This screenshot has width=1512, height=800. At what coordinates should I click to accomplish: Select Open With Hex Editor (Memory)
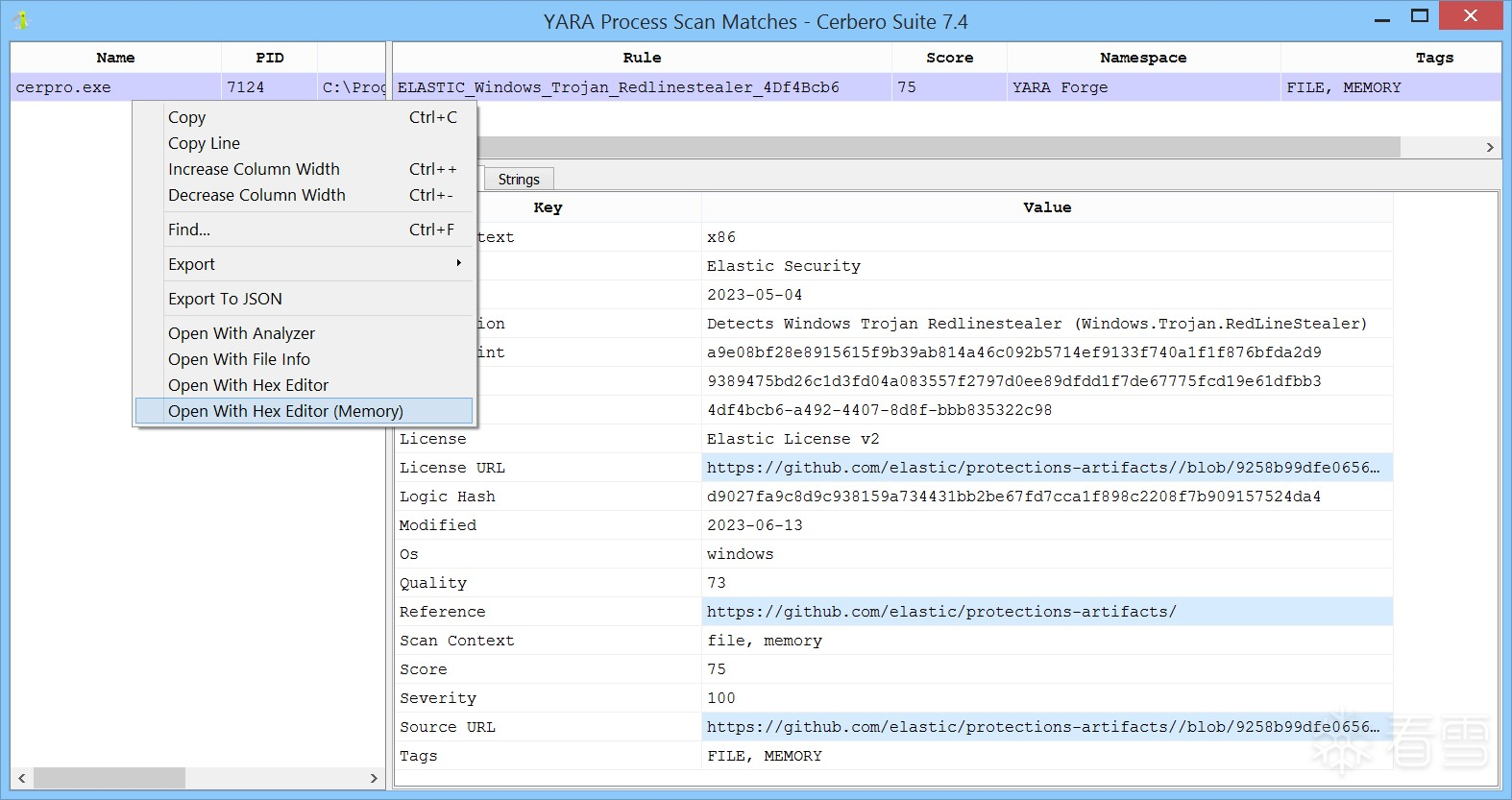tap(304, 411)
